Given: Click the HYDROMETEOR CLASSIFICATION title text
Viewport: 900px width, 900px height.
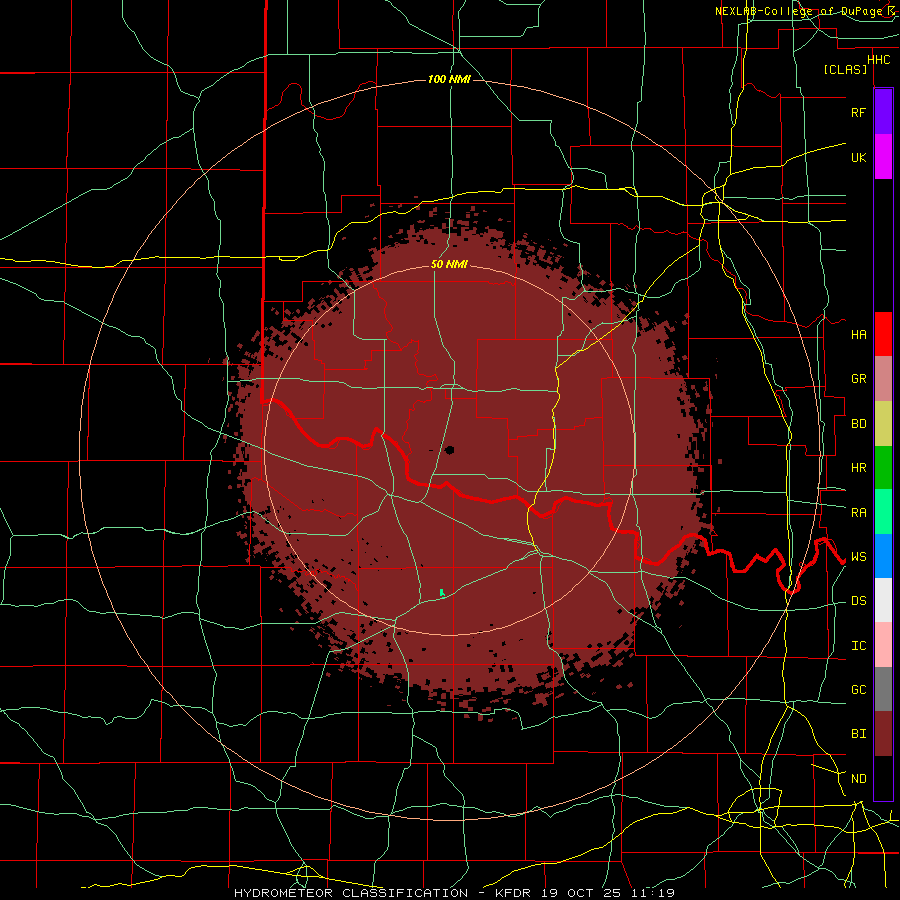Looking at the screenshot, I should [351, 893].
